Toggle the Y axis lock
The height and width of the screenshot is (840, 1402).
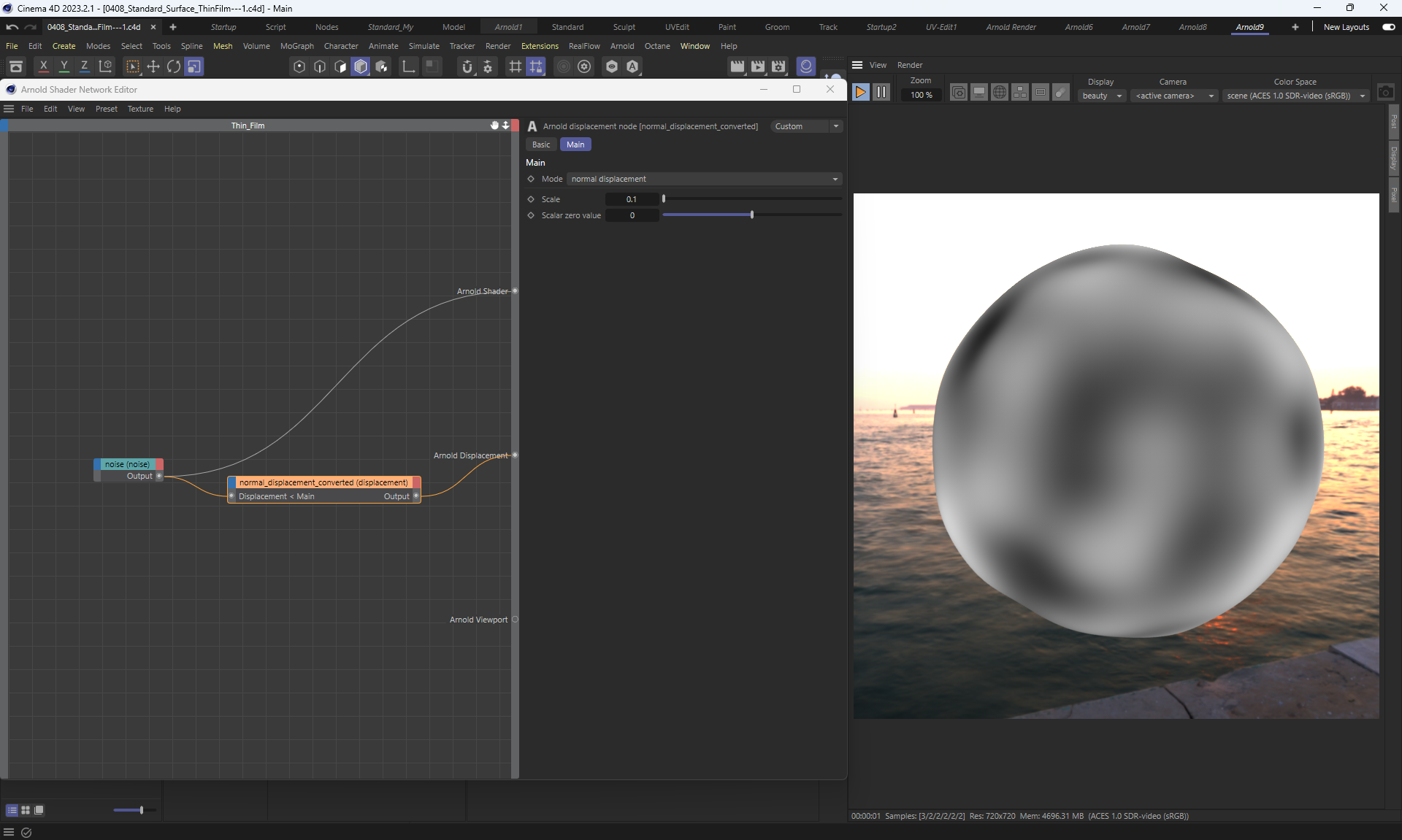click(64, 66)
